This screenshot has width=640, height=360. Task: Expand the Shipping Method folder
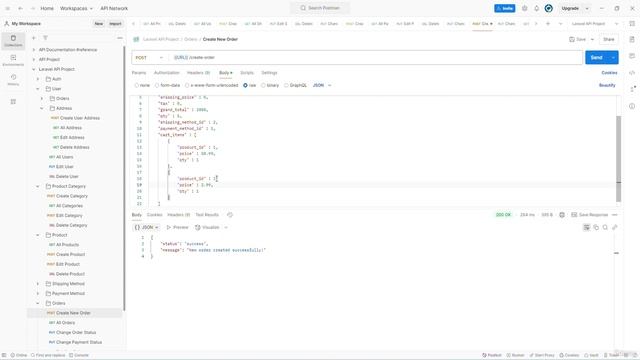38,284
